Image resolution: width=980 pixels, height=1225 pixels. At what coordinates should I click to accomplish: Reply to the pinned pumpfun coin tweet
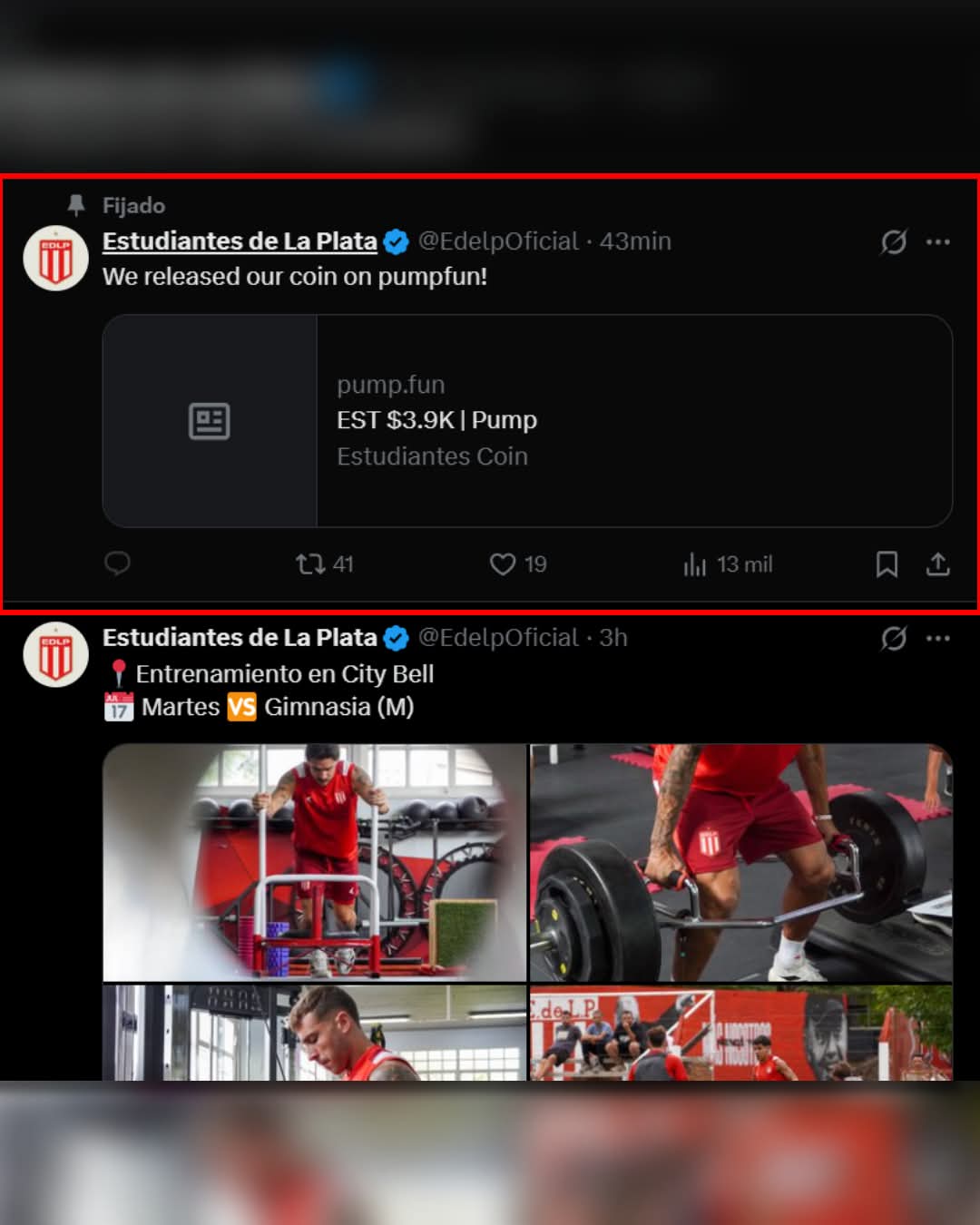tap(118, 563)
